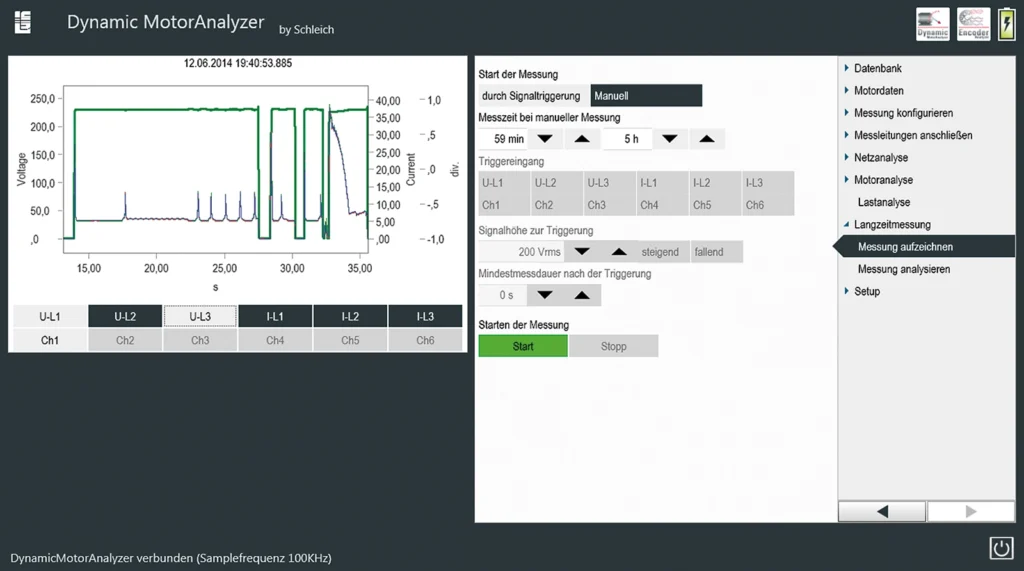Viewport: 1024px width, 571px height.
Task: Decrease the minutes measurement time
Action: [544, 139]
